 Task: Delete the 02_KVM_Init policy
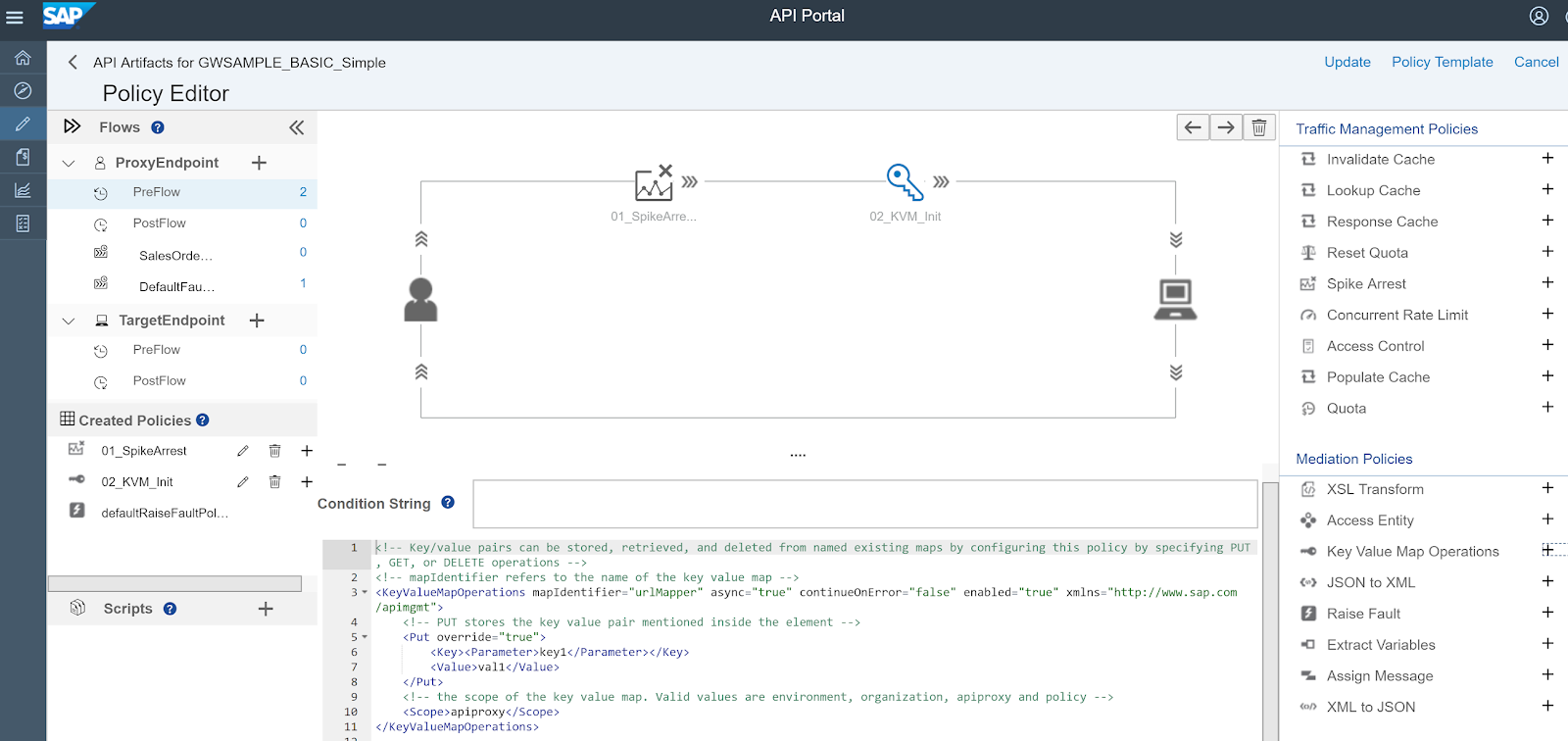tap(274, 482)
